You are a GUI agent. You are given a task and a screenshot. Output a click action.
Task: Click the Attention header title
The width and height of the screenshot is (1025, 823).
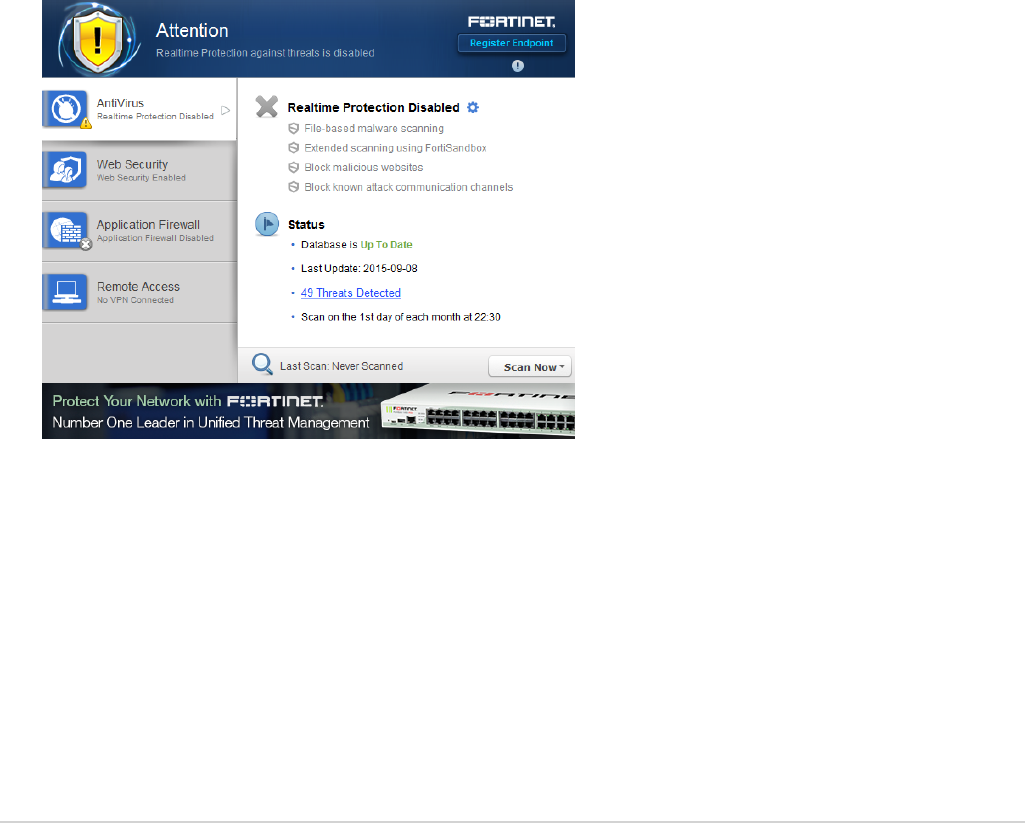pyautogui.click(x=192, y=31)
